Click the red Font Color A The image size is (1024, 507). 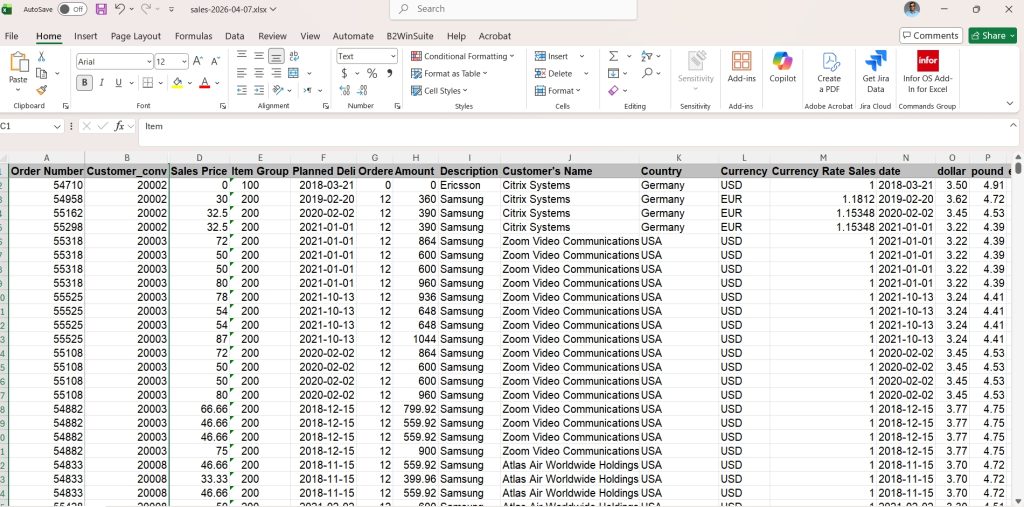[204, 83]
